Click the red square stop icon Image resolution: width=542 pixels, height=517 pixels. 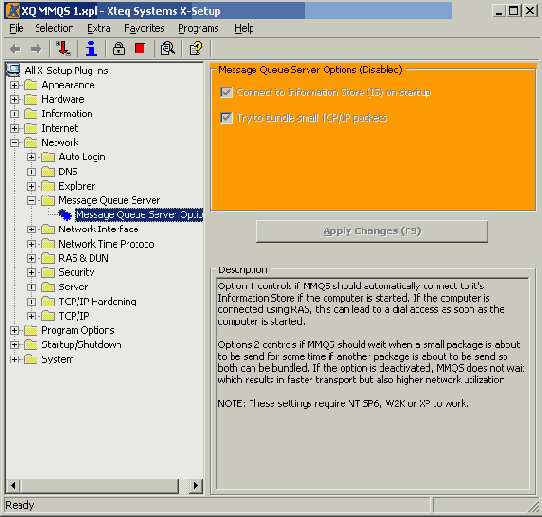point(140,48)
